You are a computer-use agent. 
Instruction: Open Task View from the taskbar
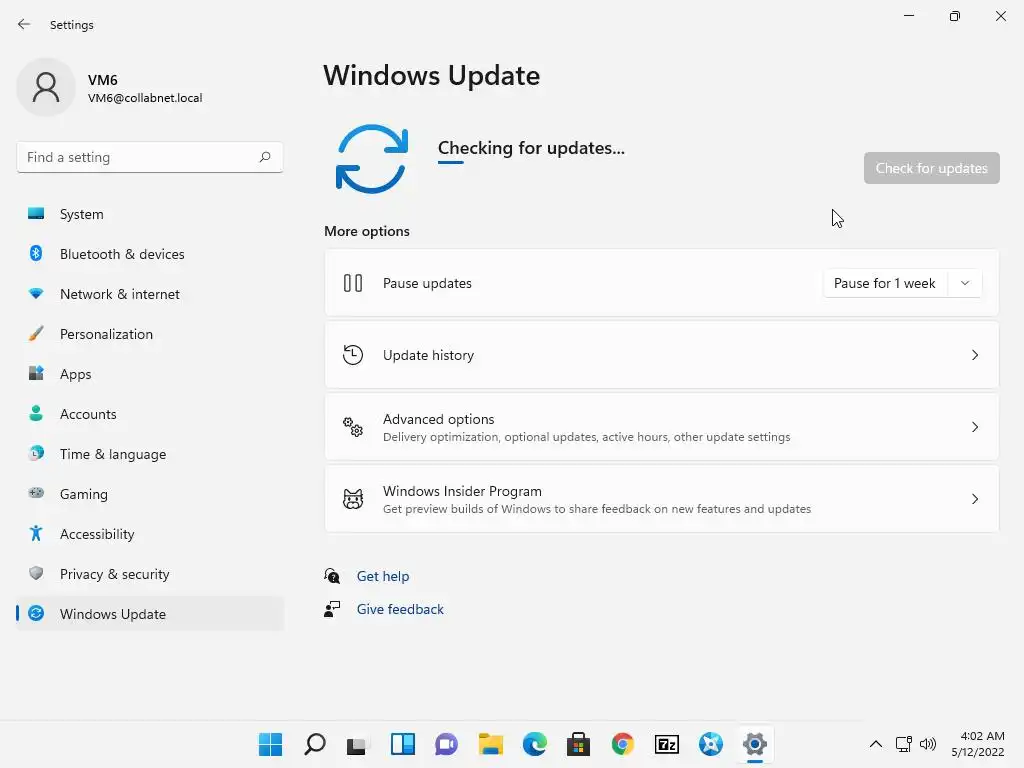click(x=359, y=744)
